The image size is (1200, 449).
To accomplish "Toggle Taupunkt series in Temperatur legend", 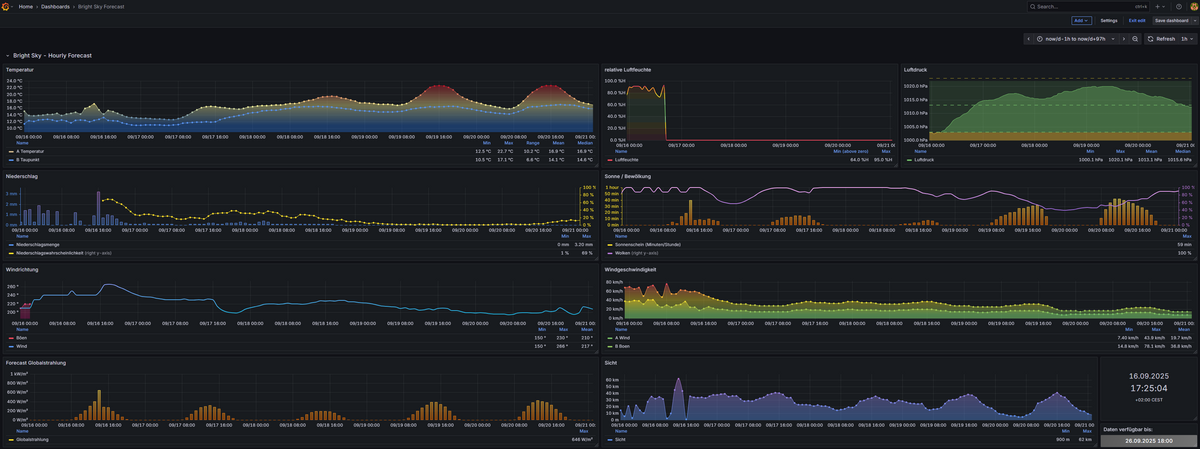I will click(x=29, y=159).
